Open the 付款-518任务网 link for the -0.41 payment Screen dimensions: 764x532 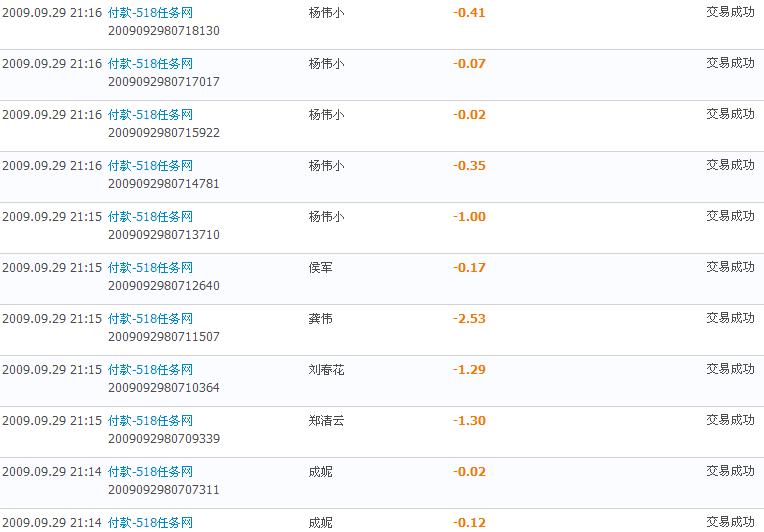[x=150, y=13]
